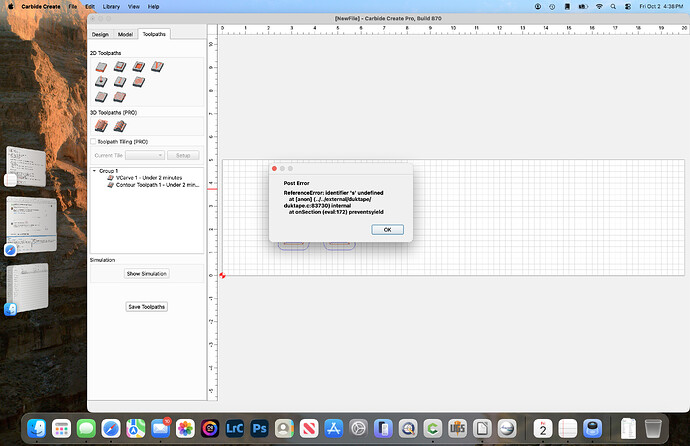Screen dimensions: 690x446
Task: Open the Help menu
Action: [x=154, y=7]
